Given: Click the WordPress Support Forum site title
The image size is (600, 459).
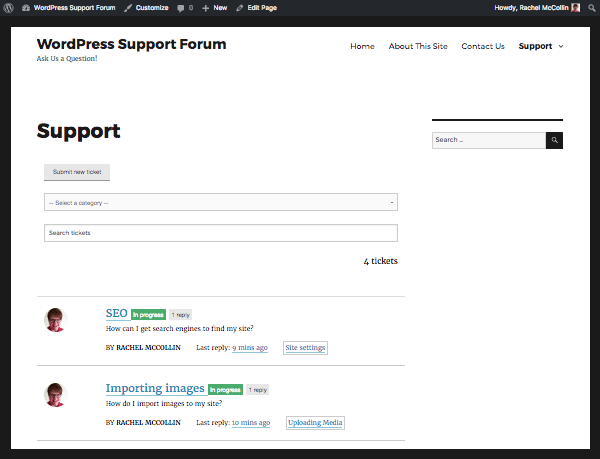Looking at the screenshot, I should click(131, 44).
